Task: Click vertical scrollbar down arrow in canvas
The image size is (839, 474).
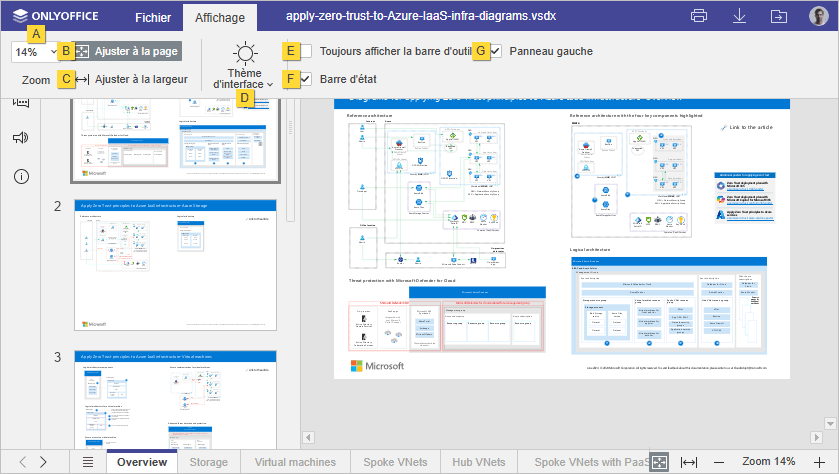Action: coord(830,424)
